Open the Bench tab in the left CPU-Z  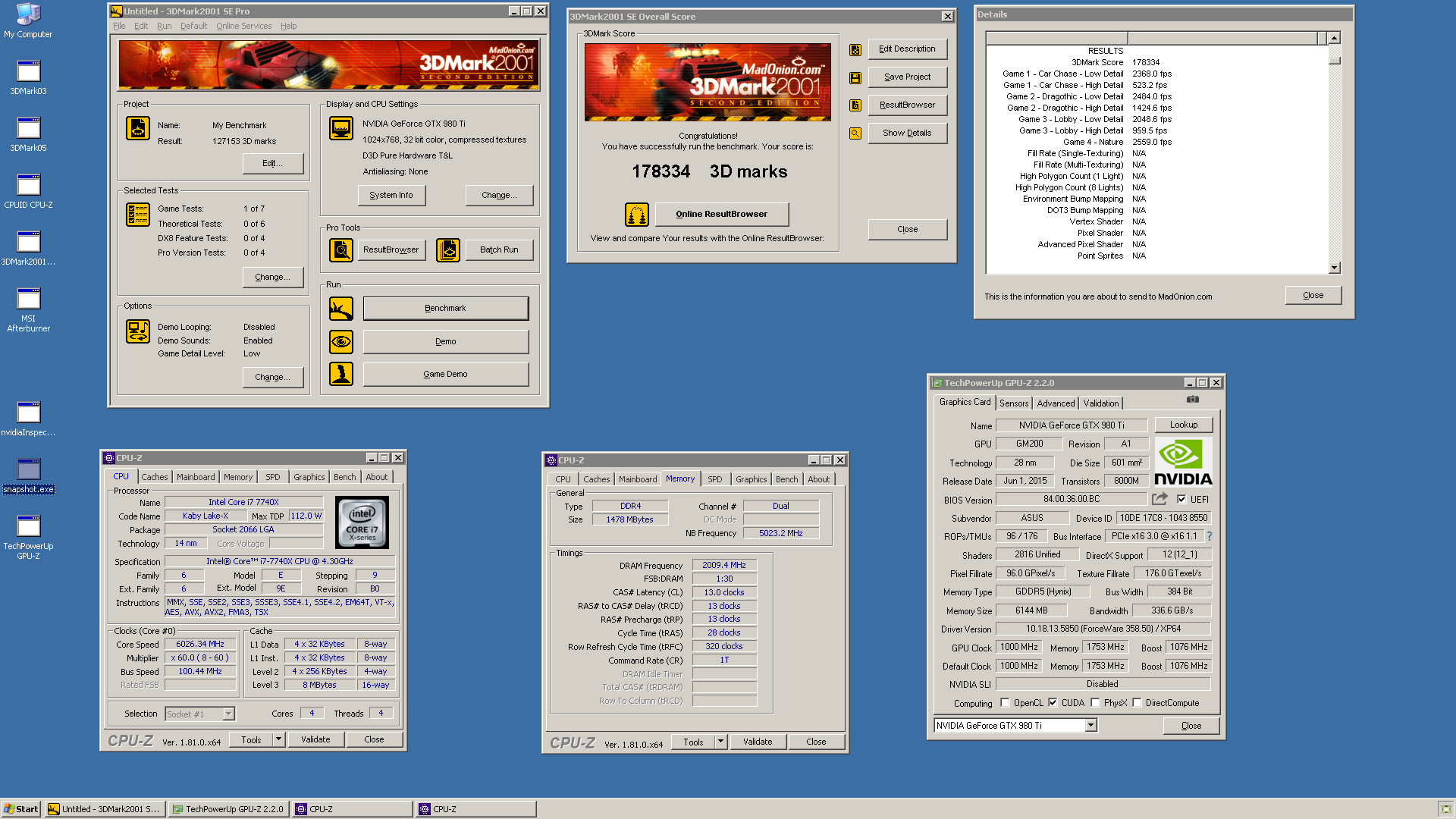344,477
